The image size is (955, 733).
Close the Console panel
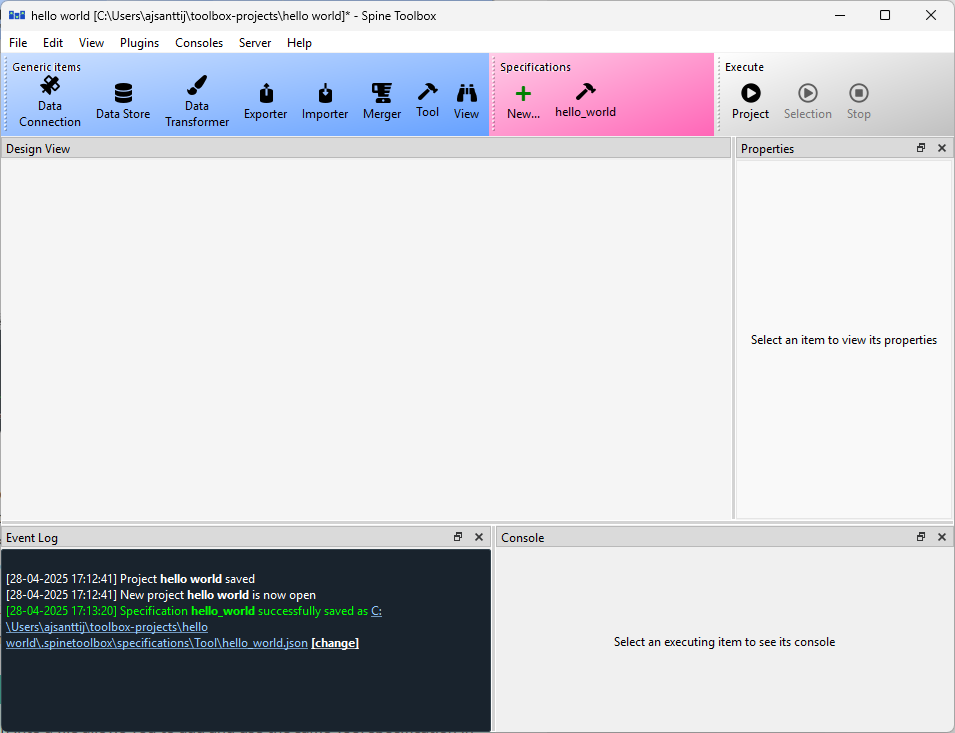tap(942, 537)
